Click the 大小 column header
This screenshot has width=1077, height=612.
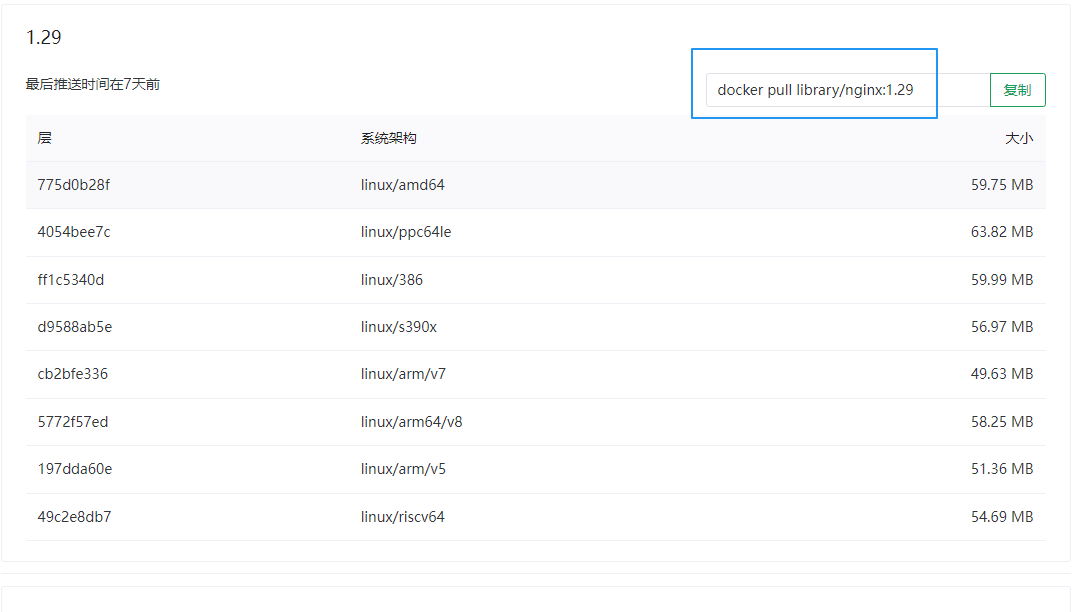click(x=1019, y=138)
